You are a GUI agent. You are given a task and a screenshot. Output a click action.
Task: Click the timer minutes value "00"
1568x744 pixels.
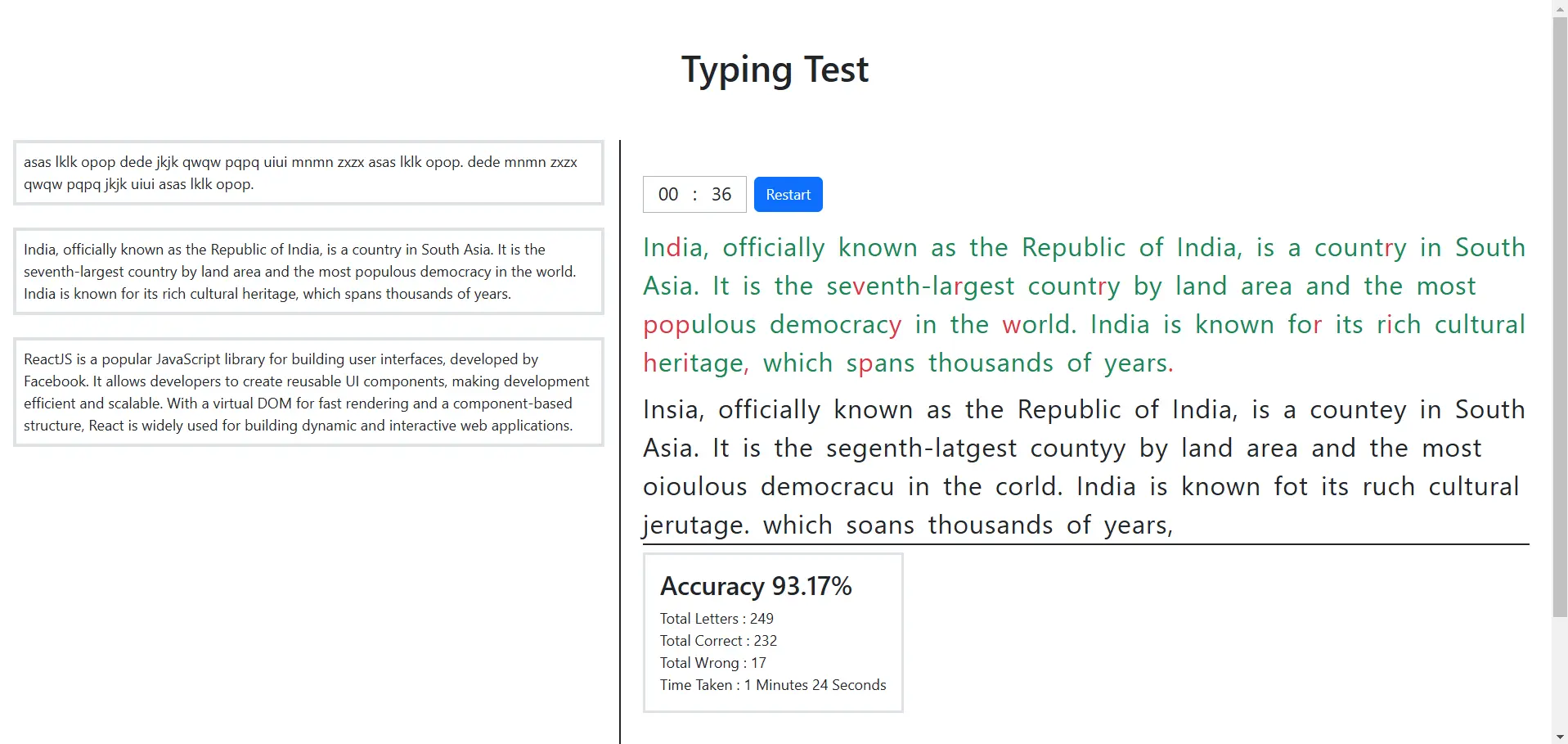[668, 195]
